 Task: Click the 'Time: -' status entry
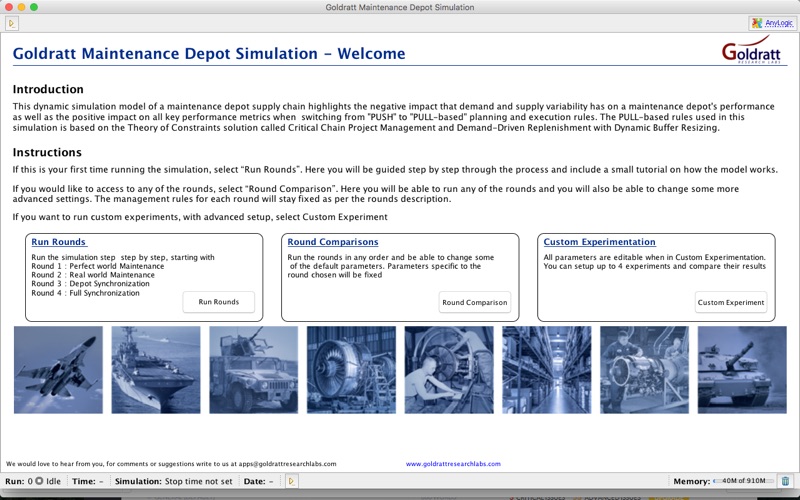click(x=87, y=481)
